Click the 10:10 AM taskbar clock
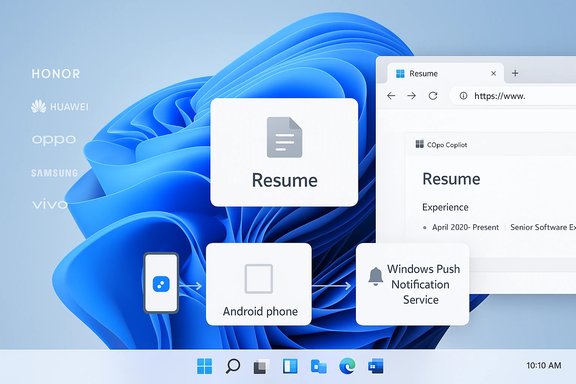The width and height of the screenshot is (576, 384). pyautogui.click(x=544, y=365)
